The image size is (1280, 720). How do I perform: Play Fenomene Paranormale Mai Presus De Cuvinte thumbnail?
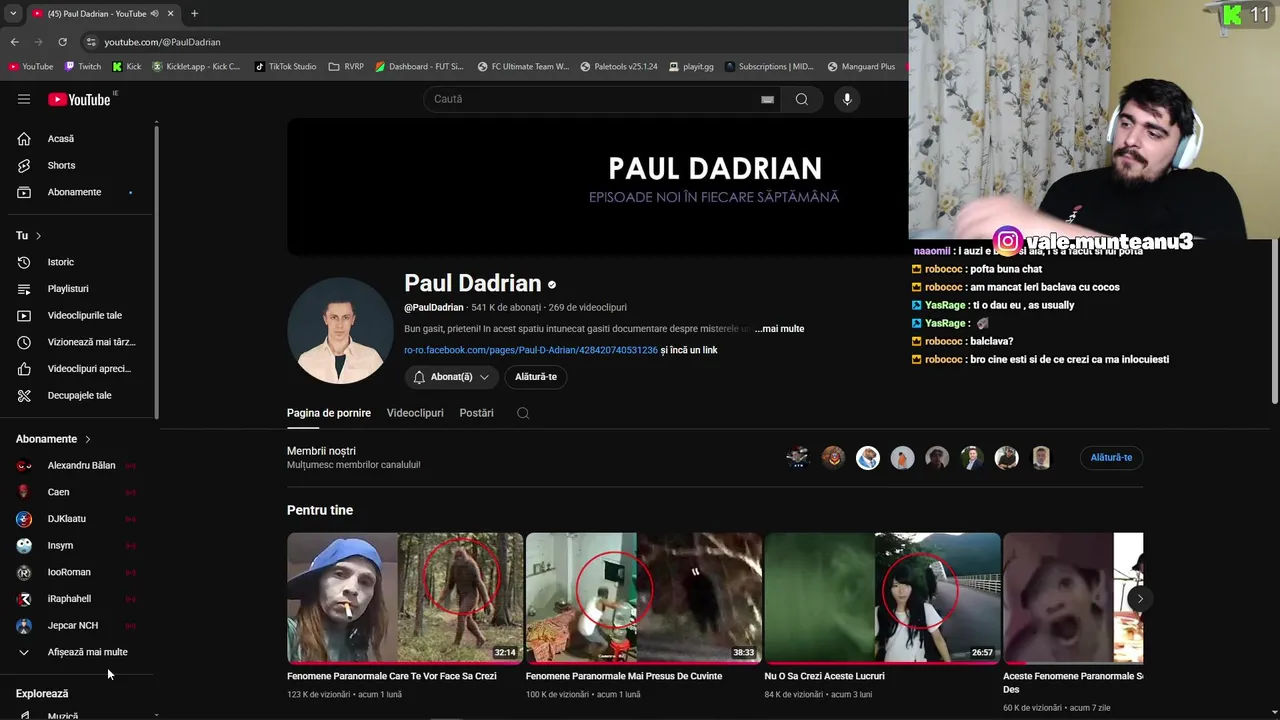pyautogui.click(x=644, y=598)
